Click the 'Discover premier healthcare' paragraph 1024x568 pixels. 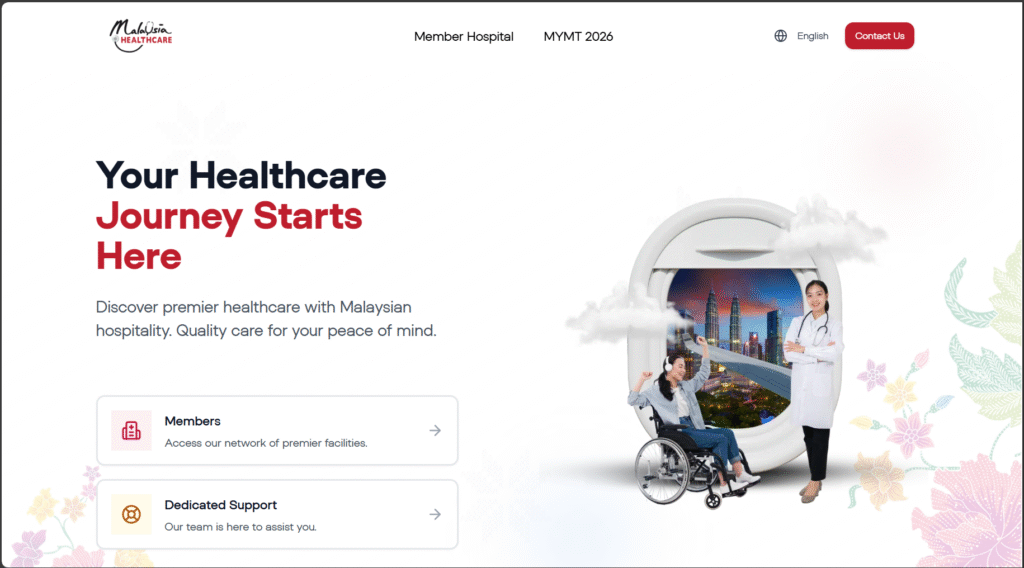266,319
